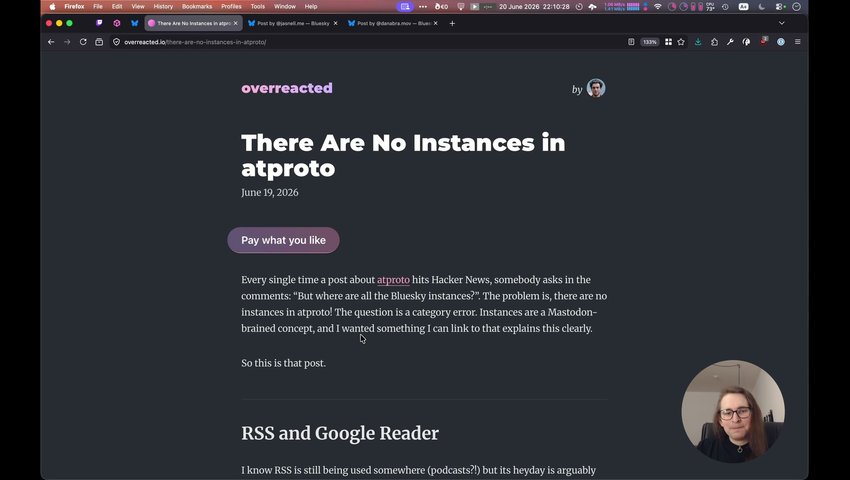
Task: Toggle Reader View in address bar
Action: [x=631, y=42]
